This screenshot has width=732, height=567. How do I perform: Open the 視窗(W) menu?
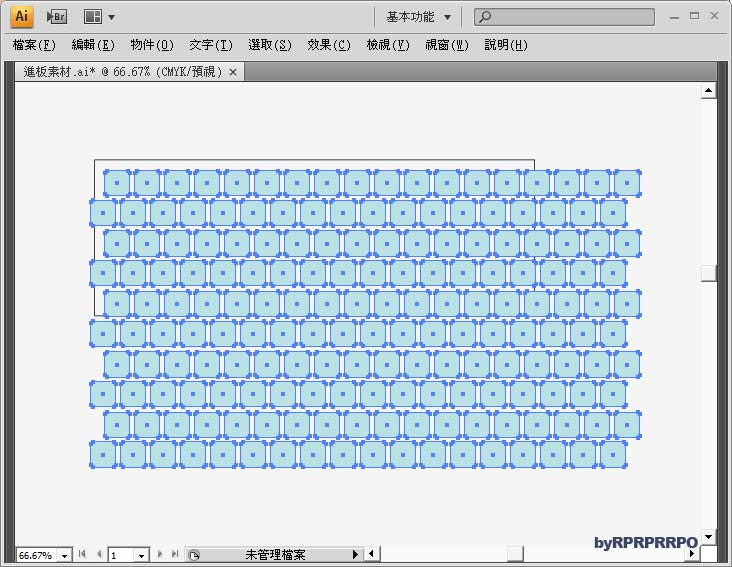point(447,45)
